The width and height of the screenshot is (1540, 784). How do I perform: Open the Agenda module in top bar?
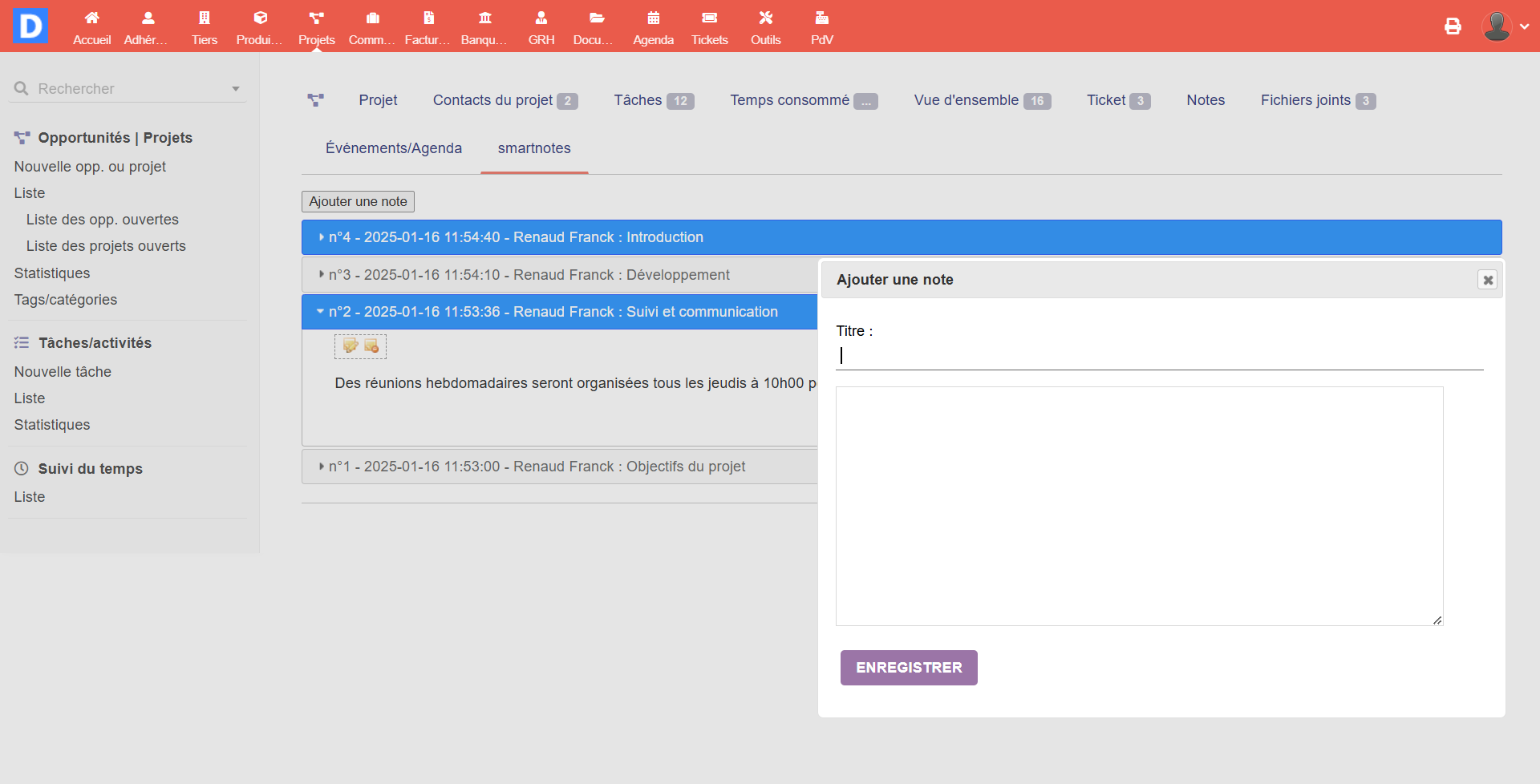pyautogui.click(x=653, y=27)
